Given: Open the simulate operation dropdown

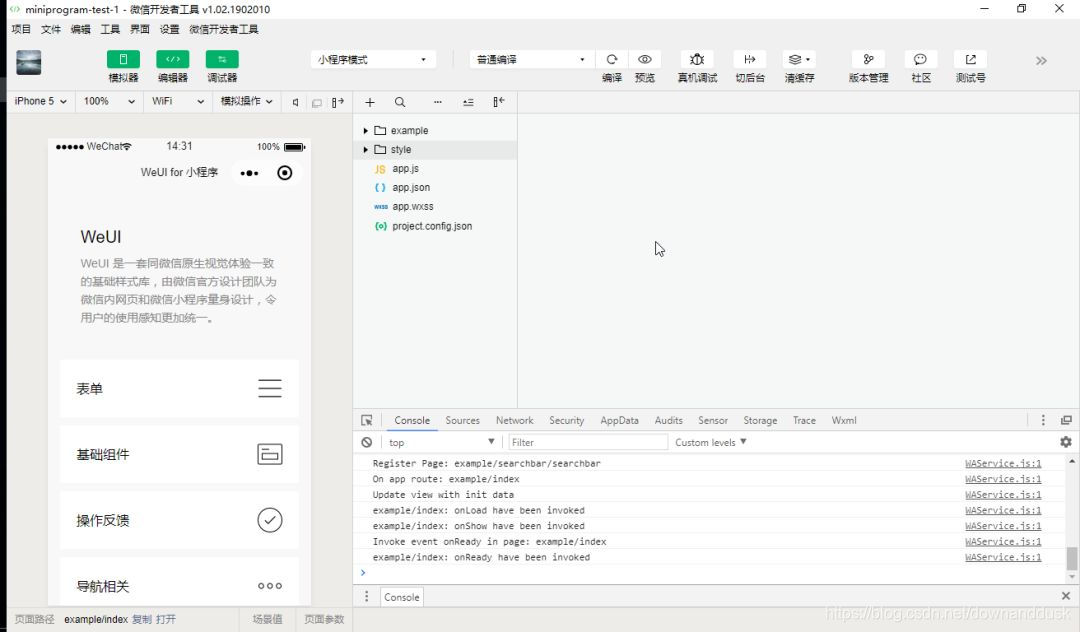Looking at the screenshot, I should pyautogui.click(x=247, y=101).
